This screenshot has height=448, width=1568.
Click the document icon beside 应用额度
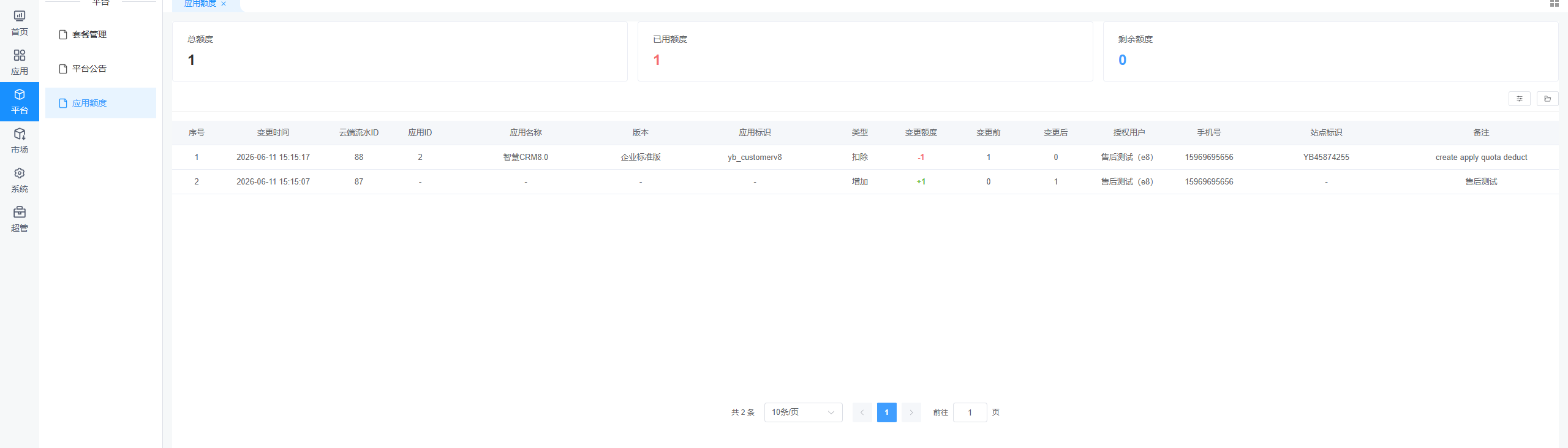62,103
